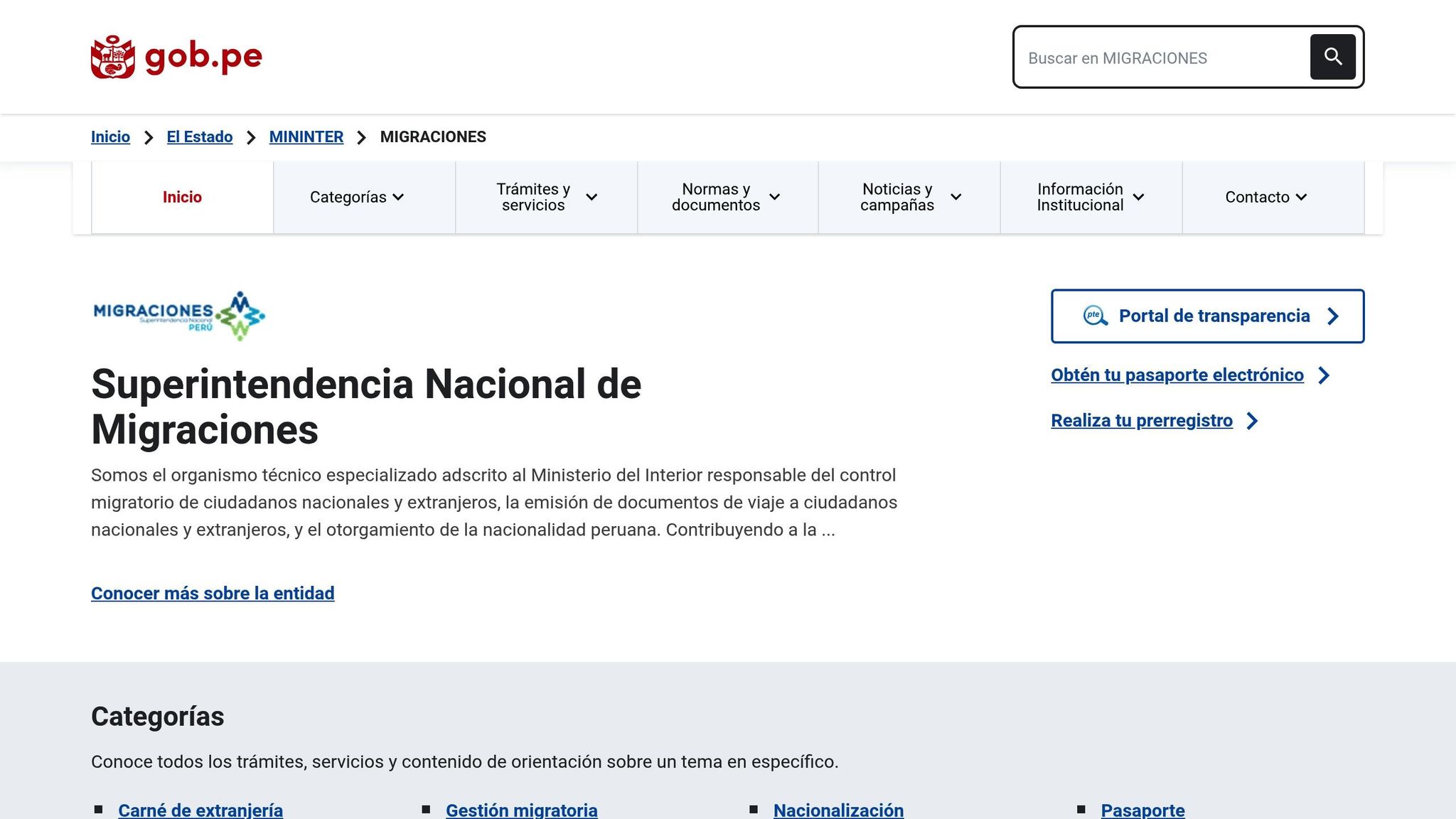The image size is (1456, 819).
Task: Click the arrow beside Portal de transparencia
Action: [1334, 316]
